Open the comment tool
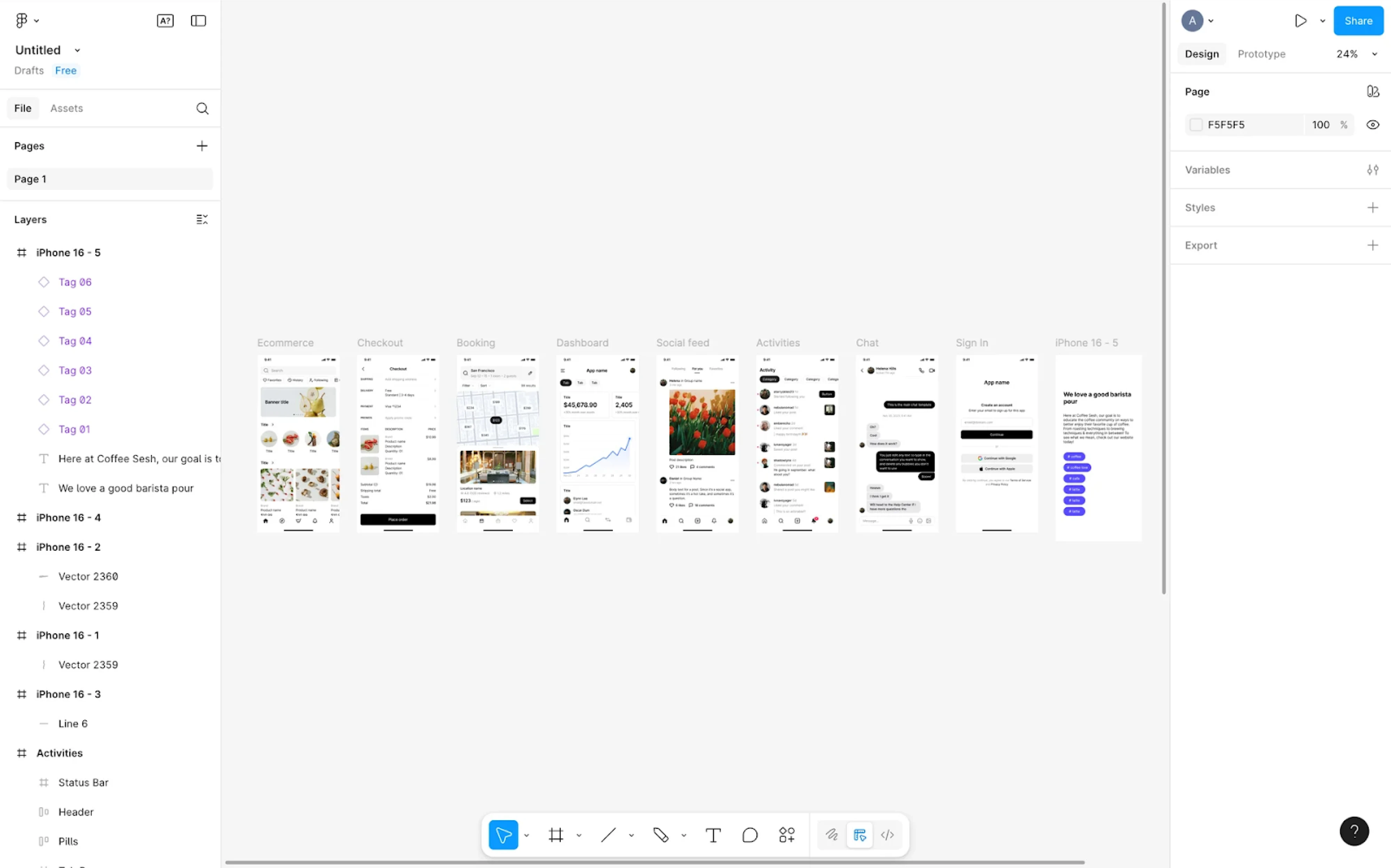Screen dimensions: 1391x868 pyautogui.click(x=750, y=835)
